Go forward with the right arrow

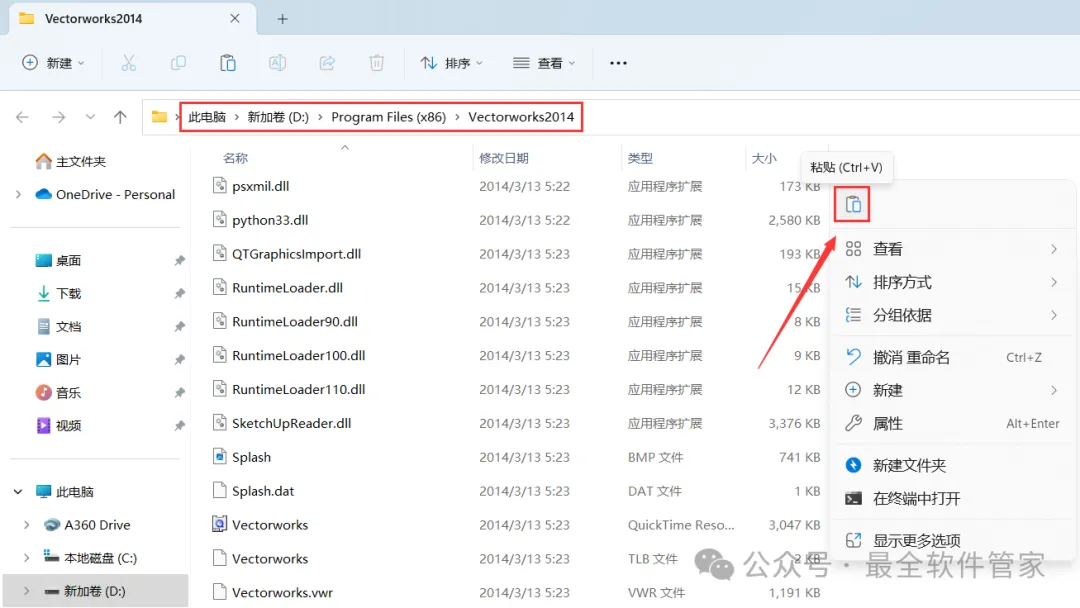pyautogui.click(x=59, y=117)
